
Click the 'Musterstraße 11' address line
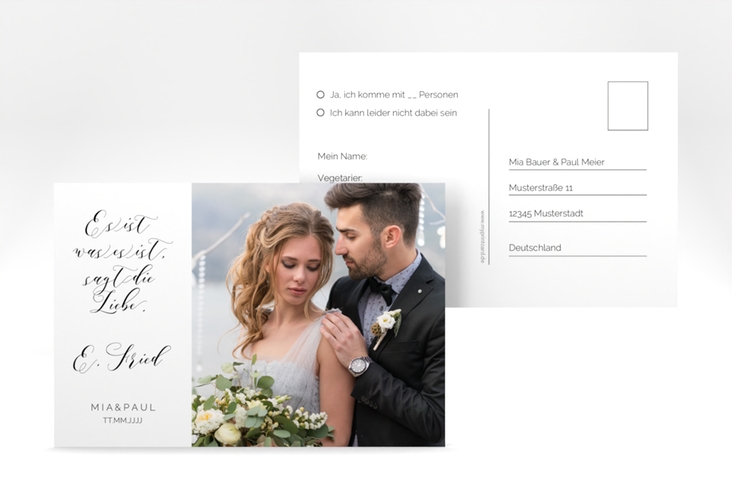point(541,188)
